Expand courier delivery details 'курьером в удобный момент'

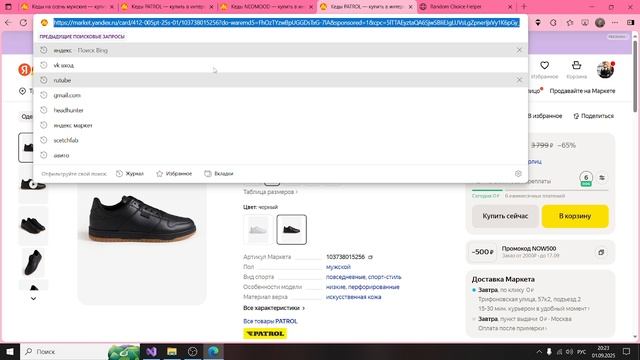point(533,309)
